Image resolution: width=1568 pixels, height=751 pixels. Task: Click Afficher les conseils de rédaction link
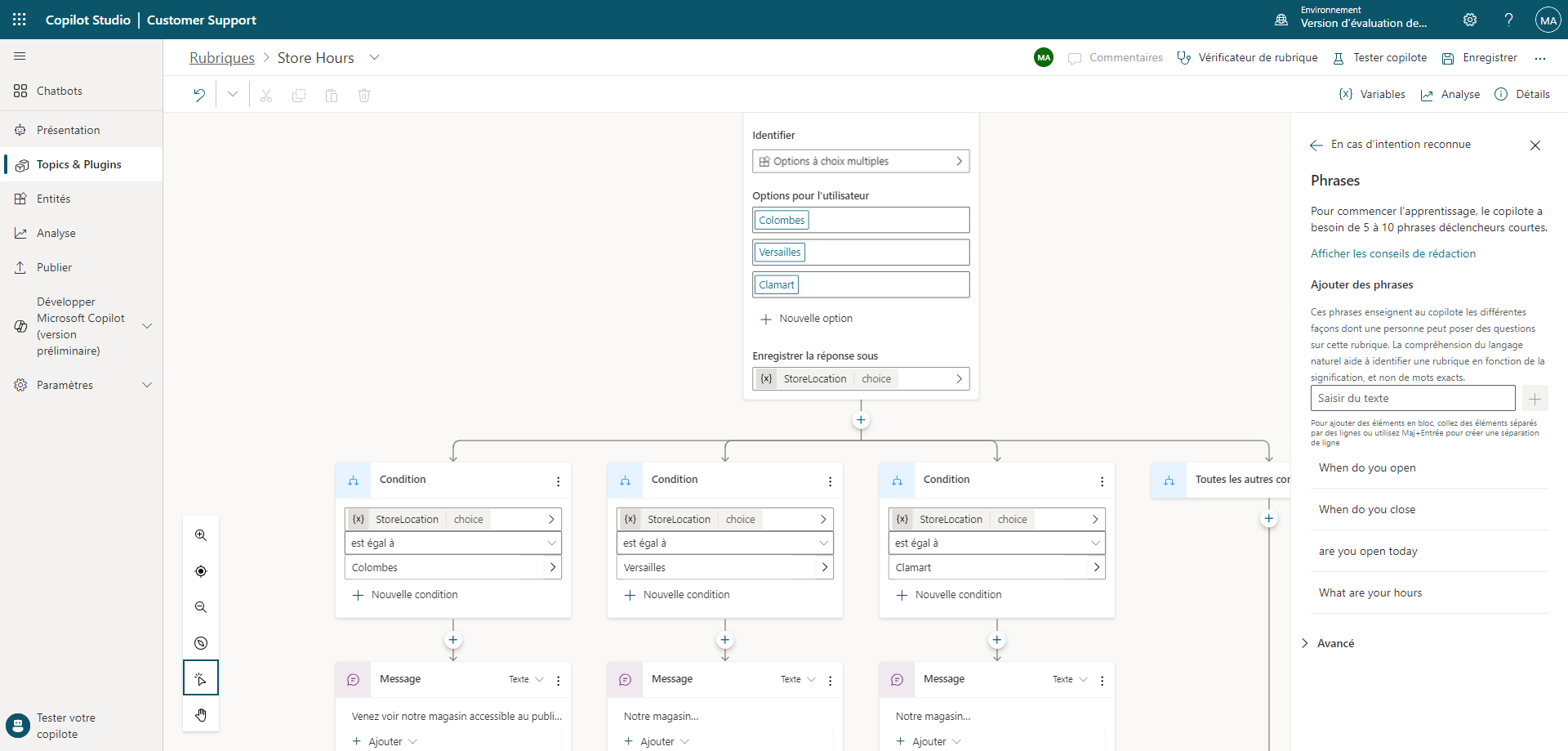click(x=1393, y=253)
